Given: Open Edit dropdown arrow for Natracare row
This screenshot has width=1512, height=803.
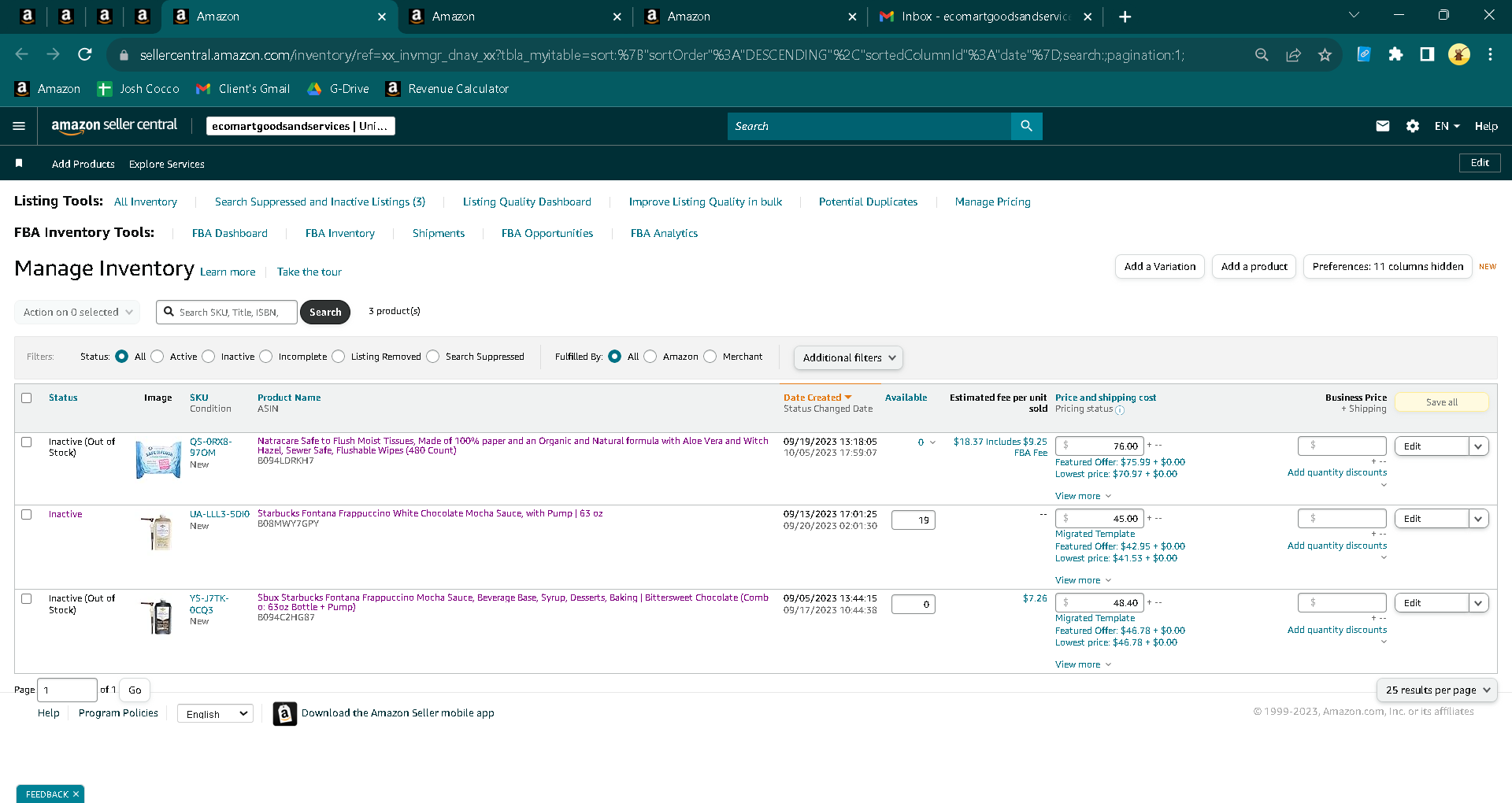Looking at the screenshot, I should [x=1479, y=446].
